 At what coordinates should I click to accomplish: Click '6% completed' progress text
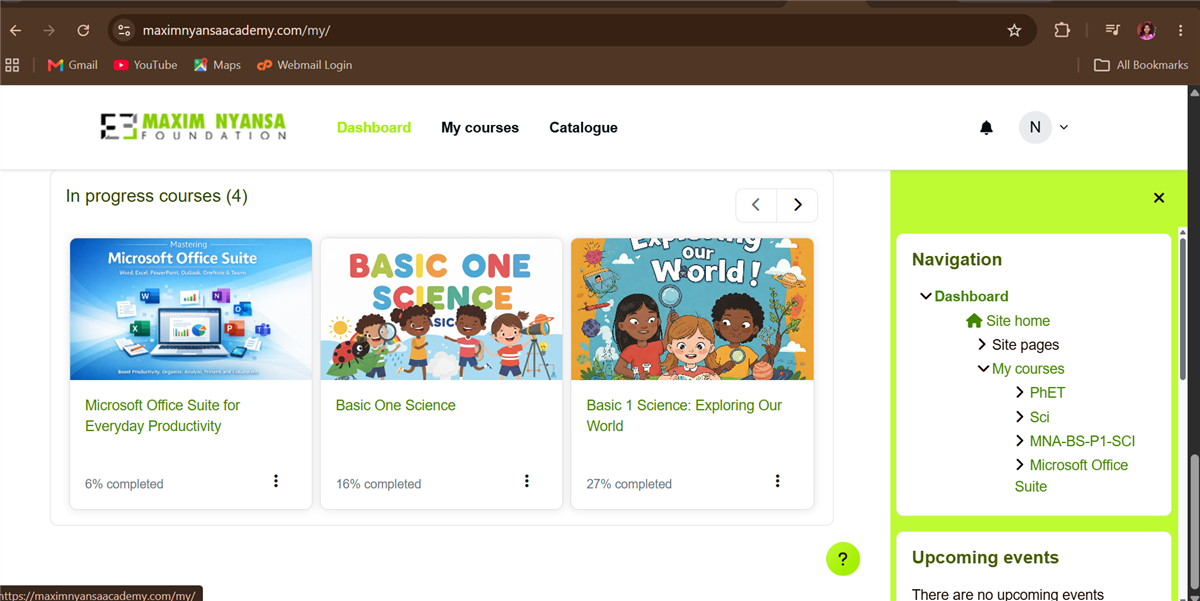pyautogui.click(x=124, y=484)
